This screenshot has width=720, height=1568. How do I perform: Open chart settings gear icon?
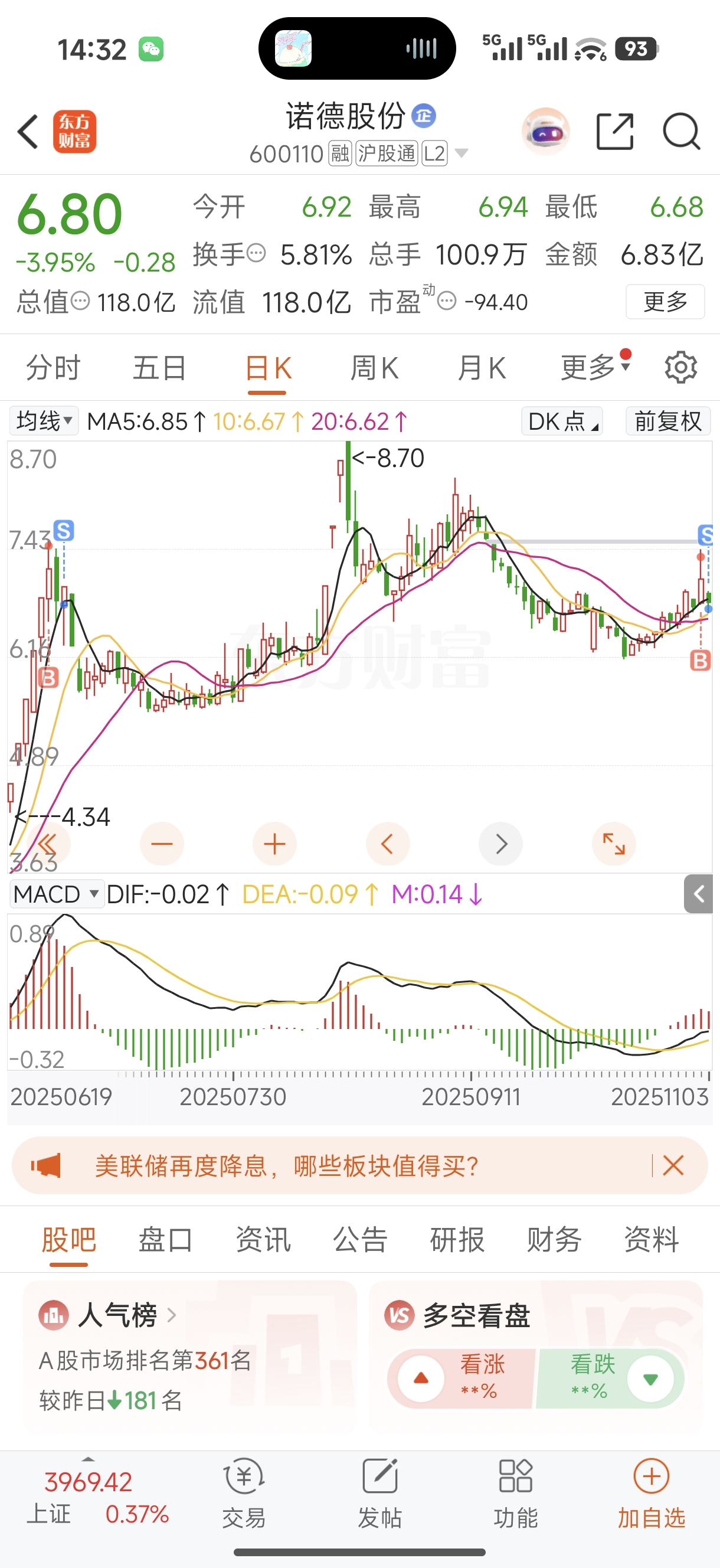pyautogui.click(x=680, y=367)
